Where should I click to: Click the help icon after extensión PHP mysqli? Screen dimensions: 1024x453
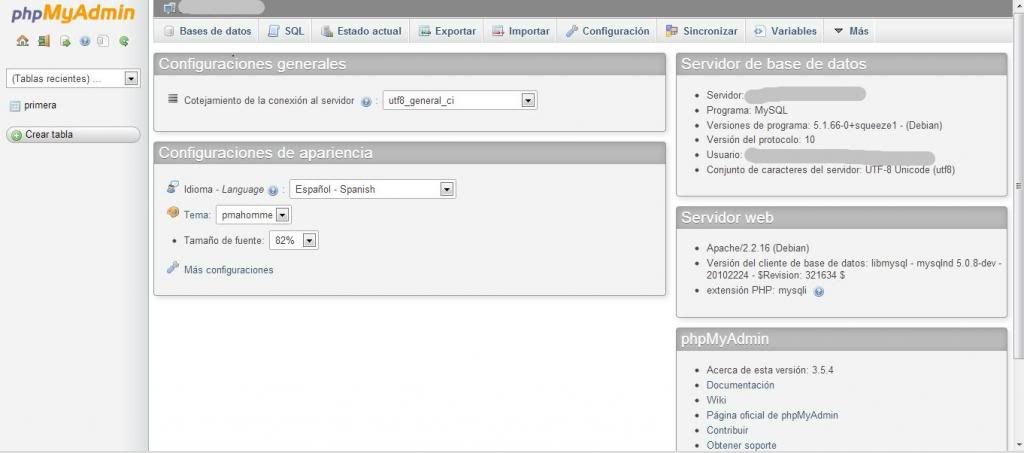[x=819, y=291]
